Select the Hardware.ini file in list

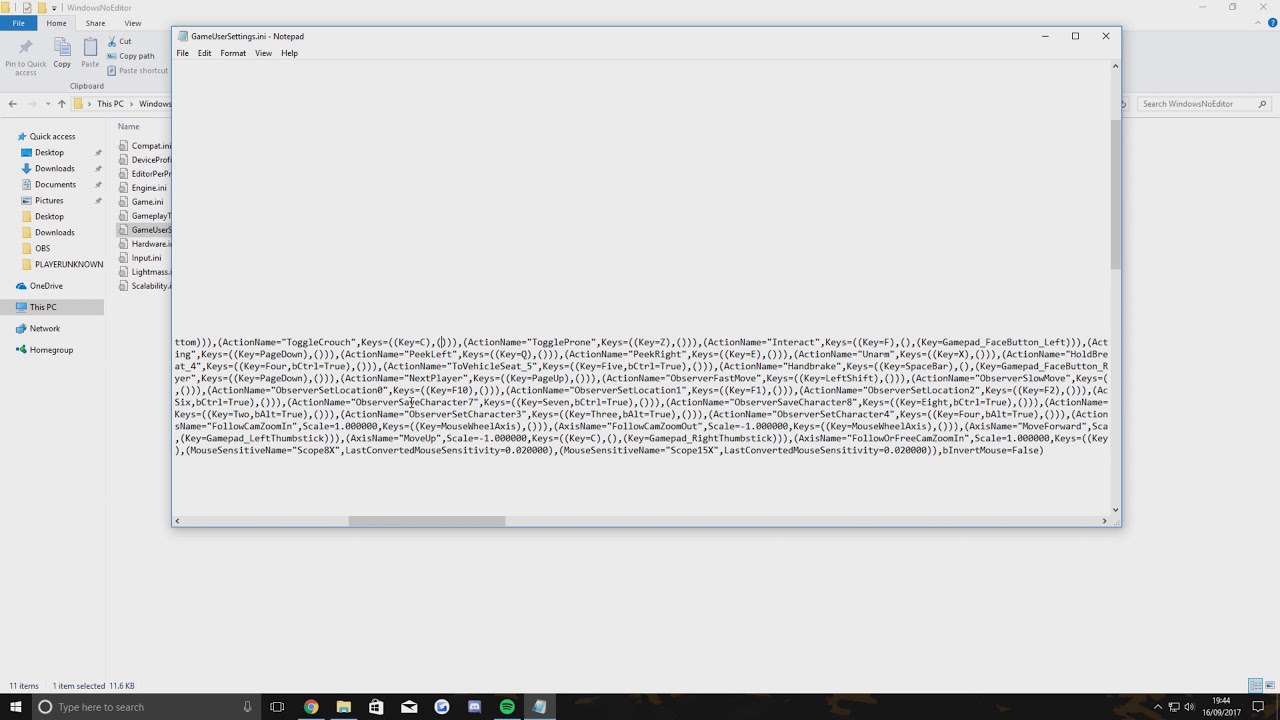click(x=144, y=244)
